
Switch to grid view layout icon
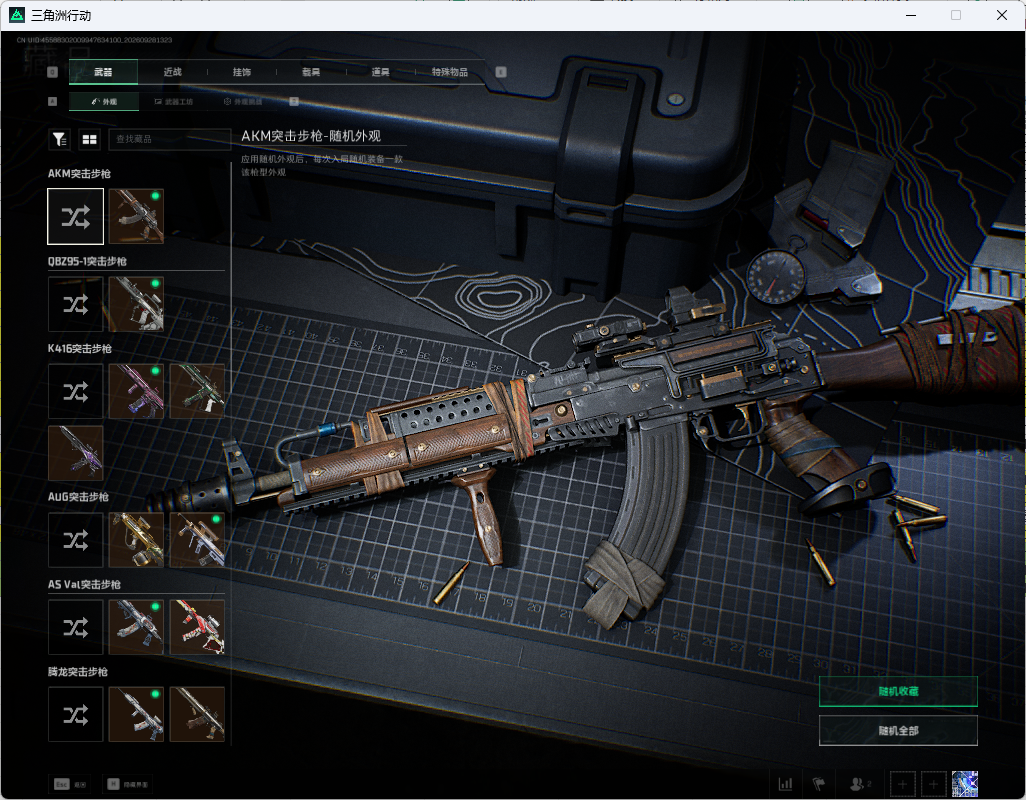(89, 139)
